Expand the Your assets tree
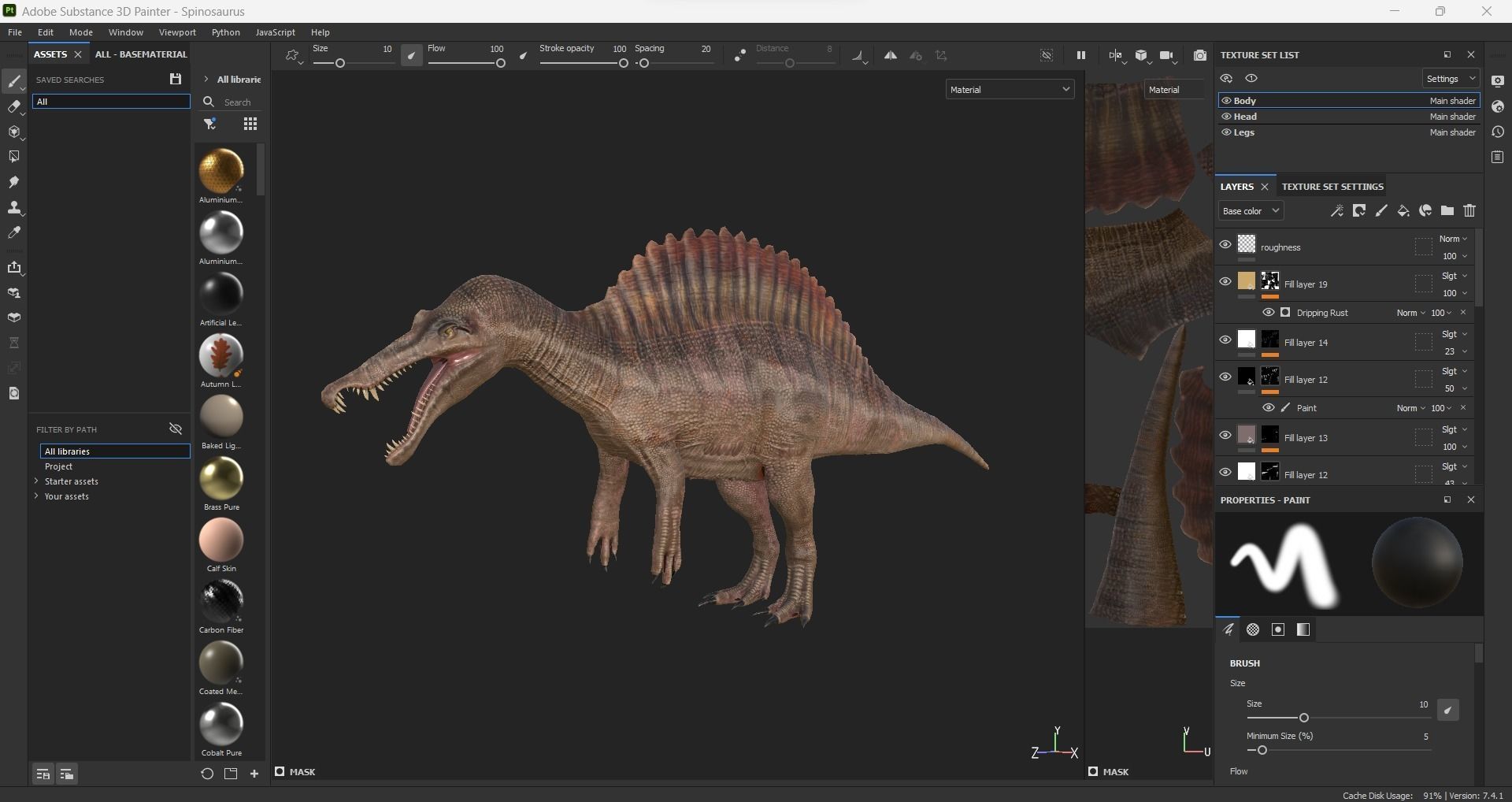The height and width of the screenshot is (802, 1512). coord(36,496)
